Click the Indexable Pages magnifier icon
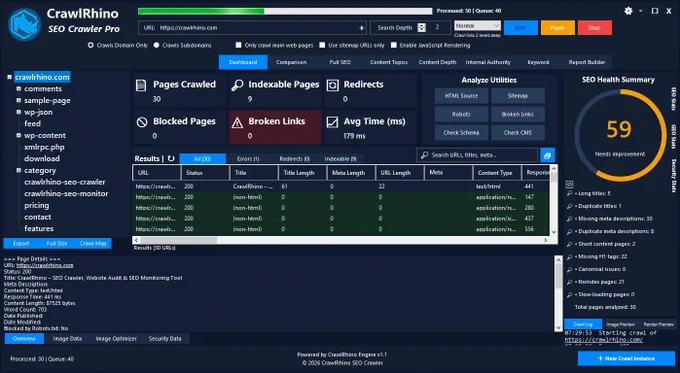Viewport: 680px width, 373px height. [x=237, y=85]
